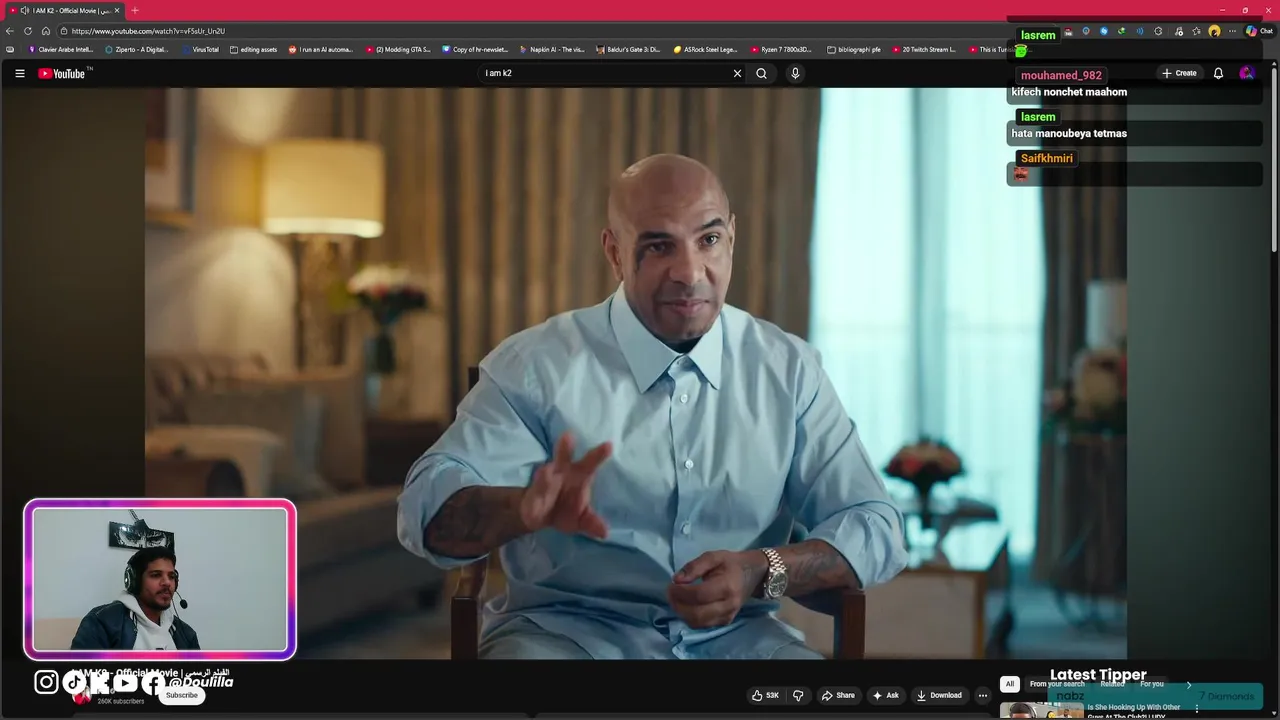Open the 'editing assets' bookmark folder
This screenshot has width=1280, height=720.
[x=253, y=49]
